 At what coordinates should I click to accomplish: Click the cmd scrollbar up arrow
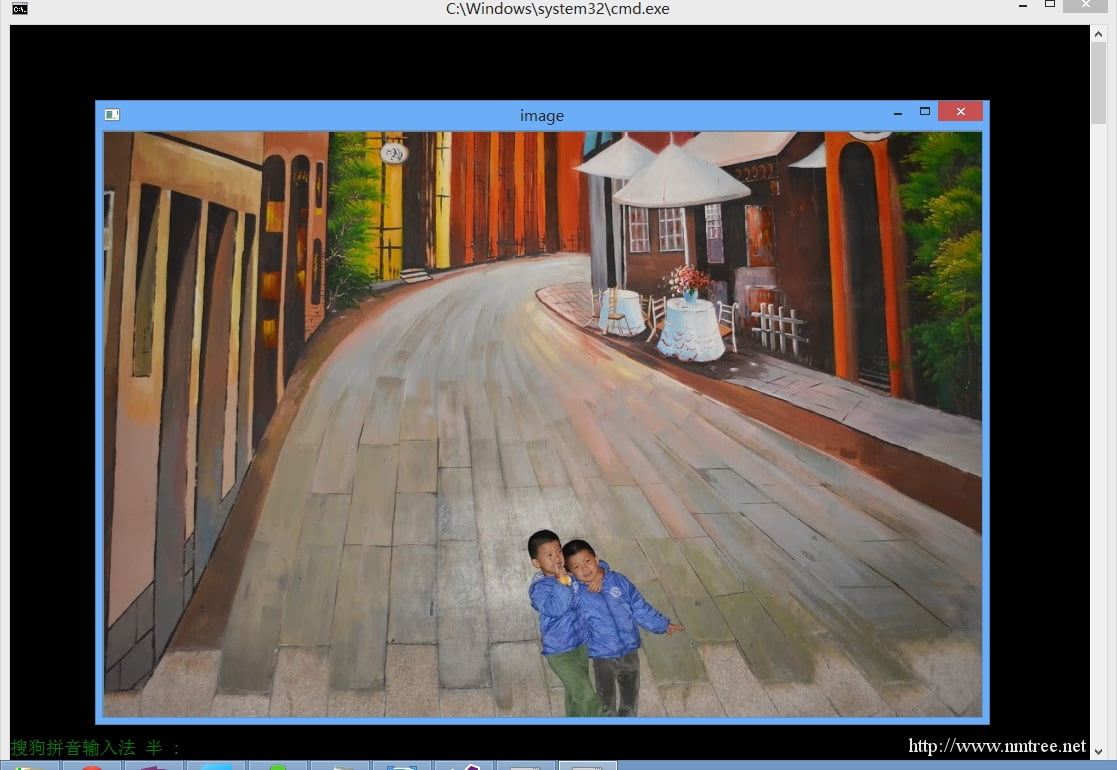pos(1098,33)
